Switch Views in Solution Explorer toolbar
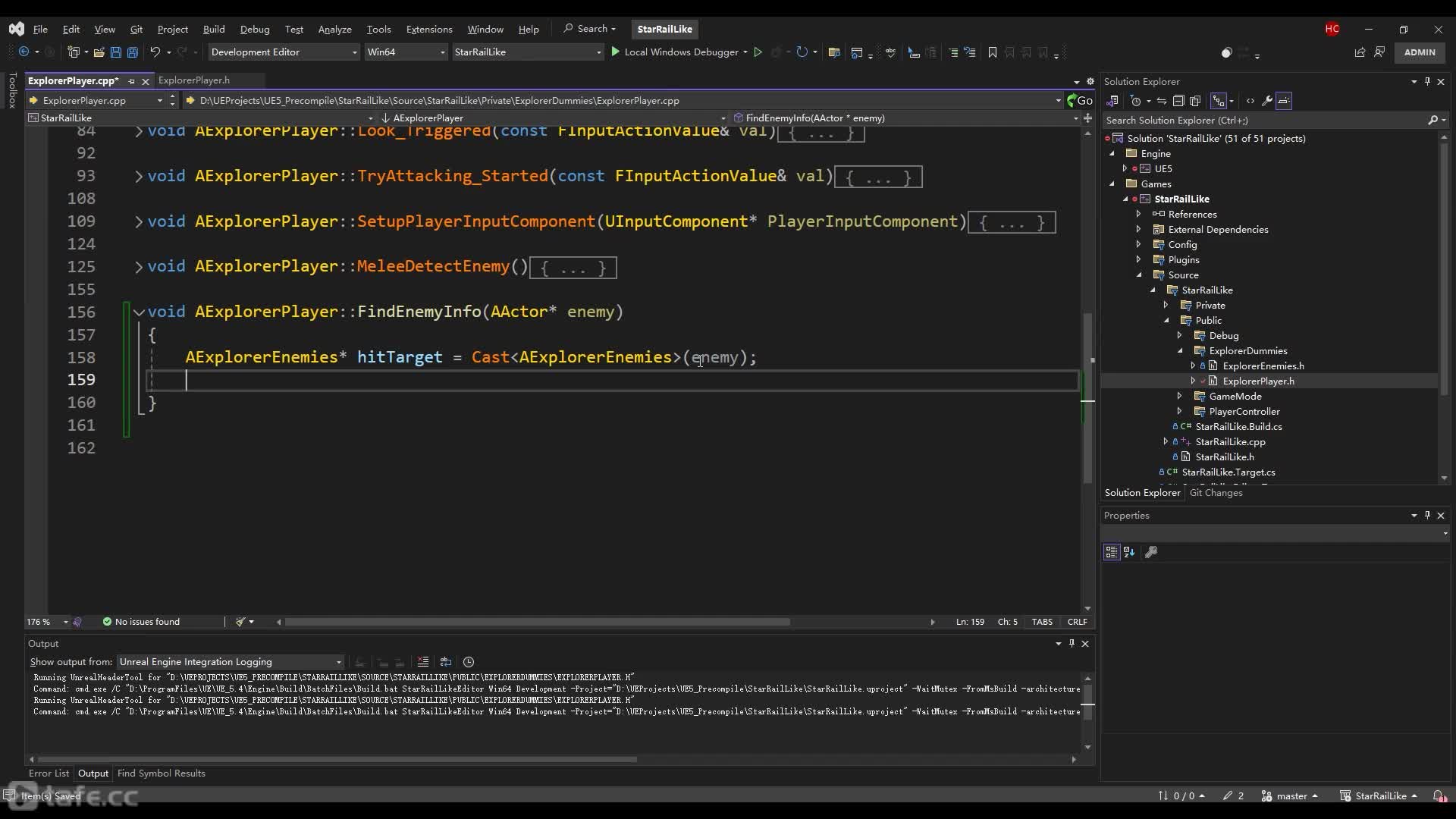The height and width of the screenshot is (819, 1456). pos(1112,101)
